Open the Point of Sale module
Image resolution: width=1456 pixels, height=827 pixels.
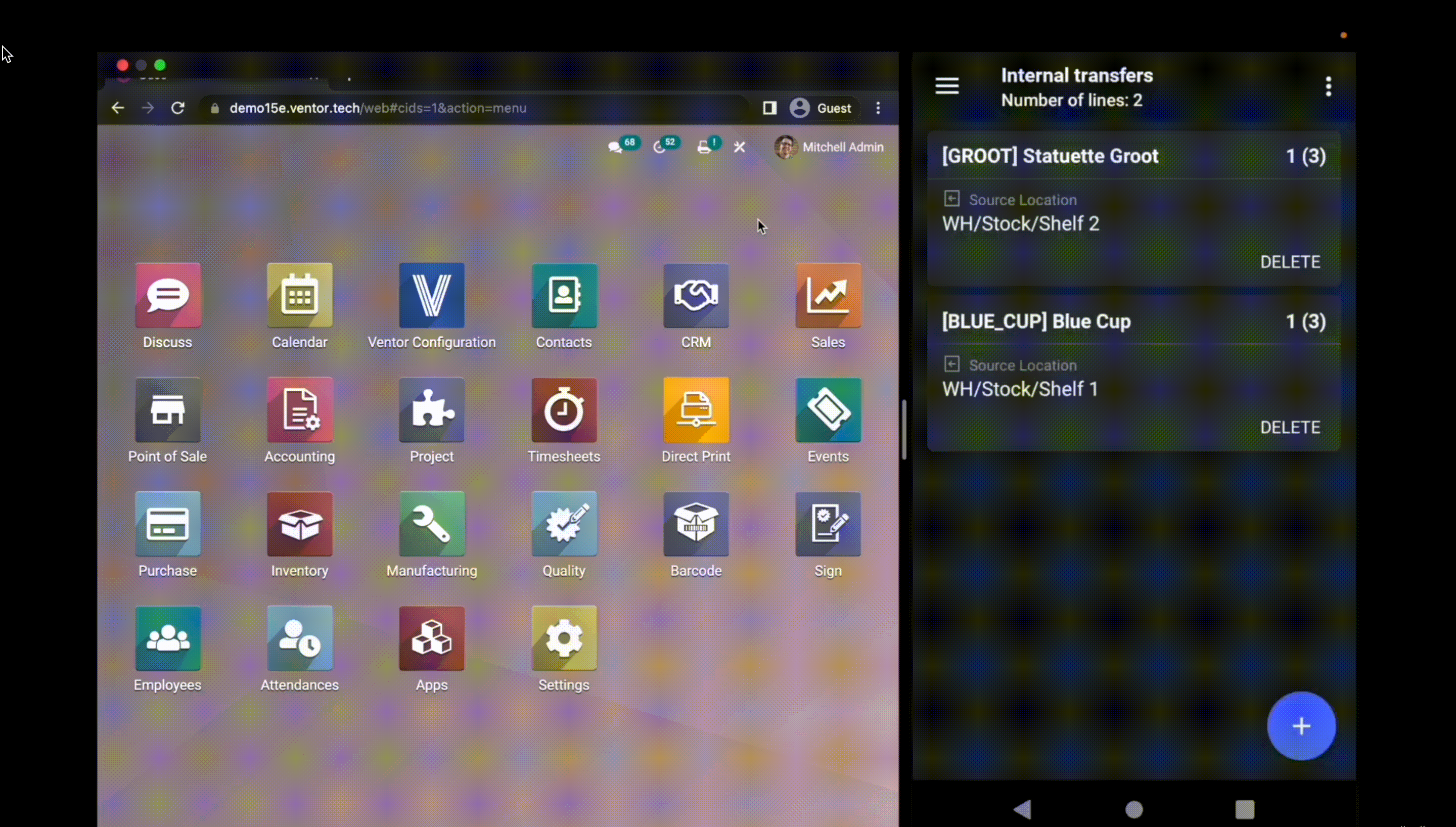click(x=167, y=420)
